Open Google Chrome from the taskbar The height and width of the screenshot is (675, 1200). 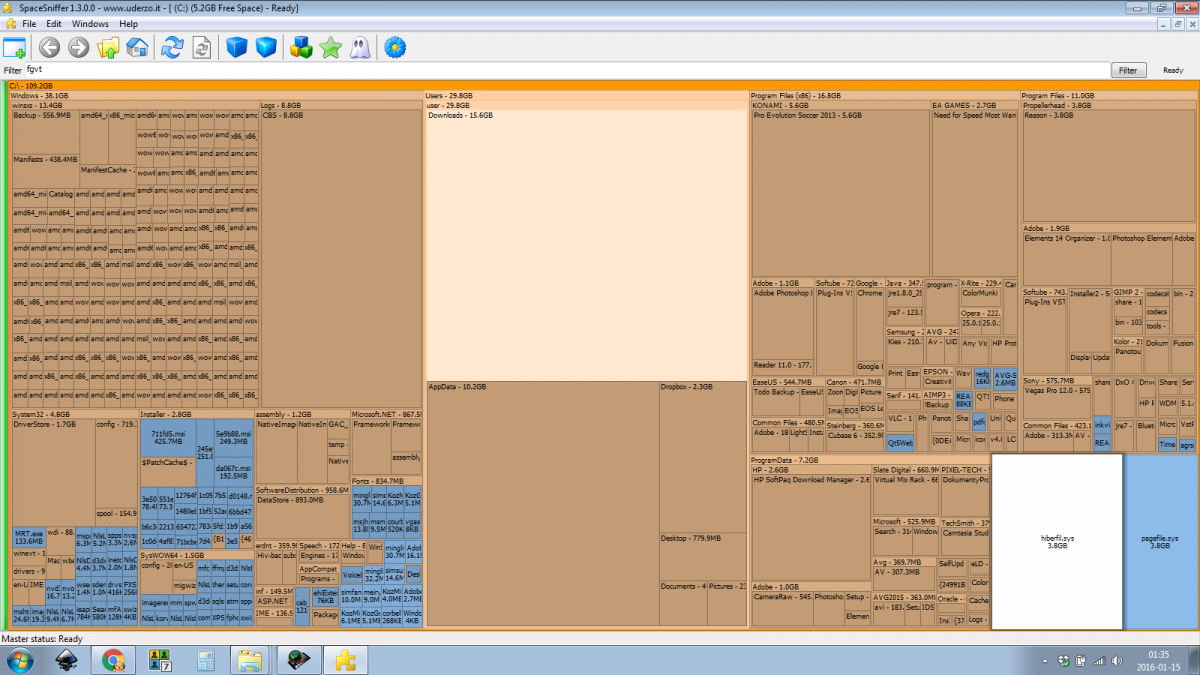point(114,660)
